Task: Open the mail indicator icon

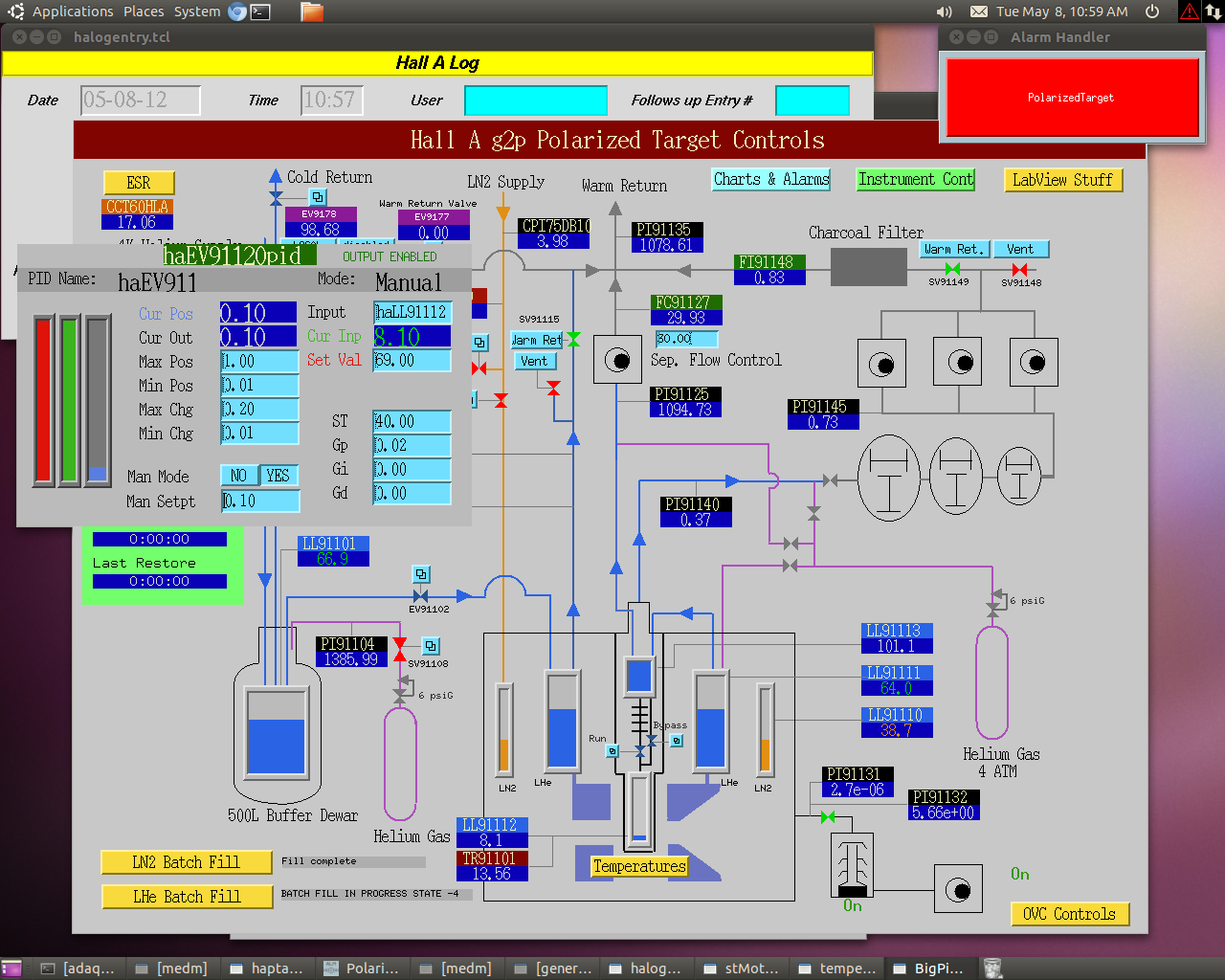Action: tap(979, 11)
